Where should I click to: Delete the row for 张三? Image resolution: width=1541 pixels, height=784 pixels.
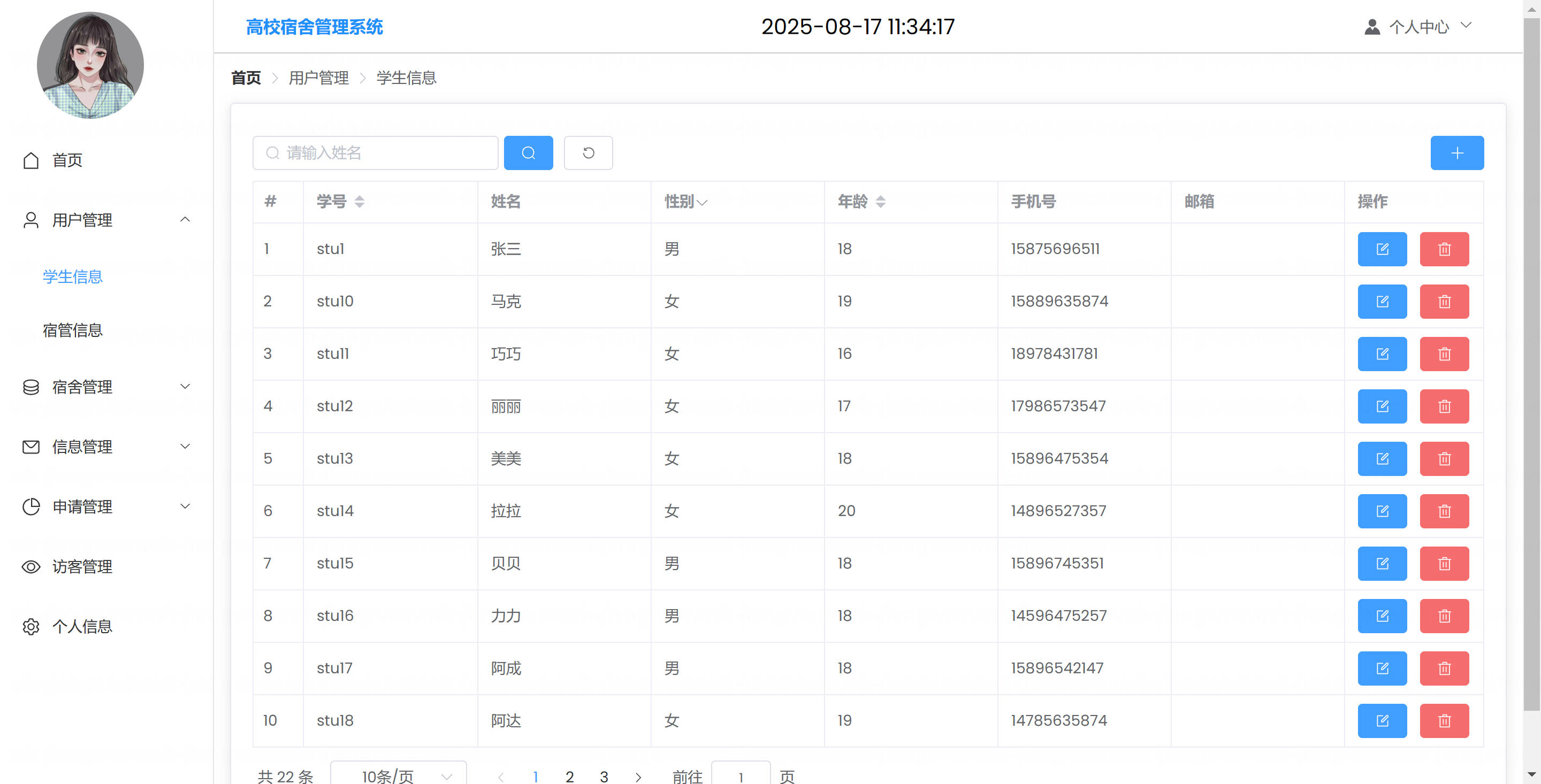[x=1444, y=249]
